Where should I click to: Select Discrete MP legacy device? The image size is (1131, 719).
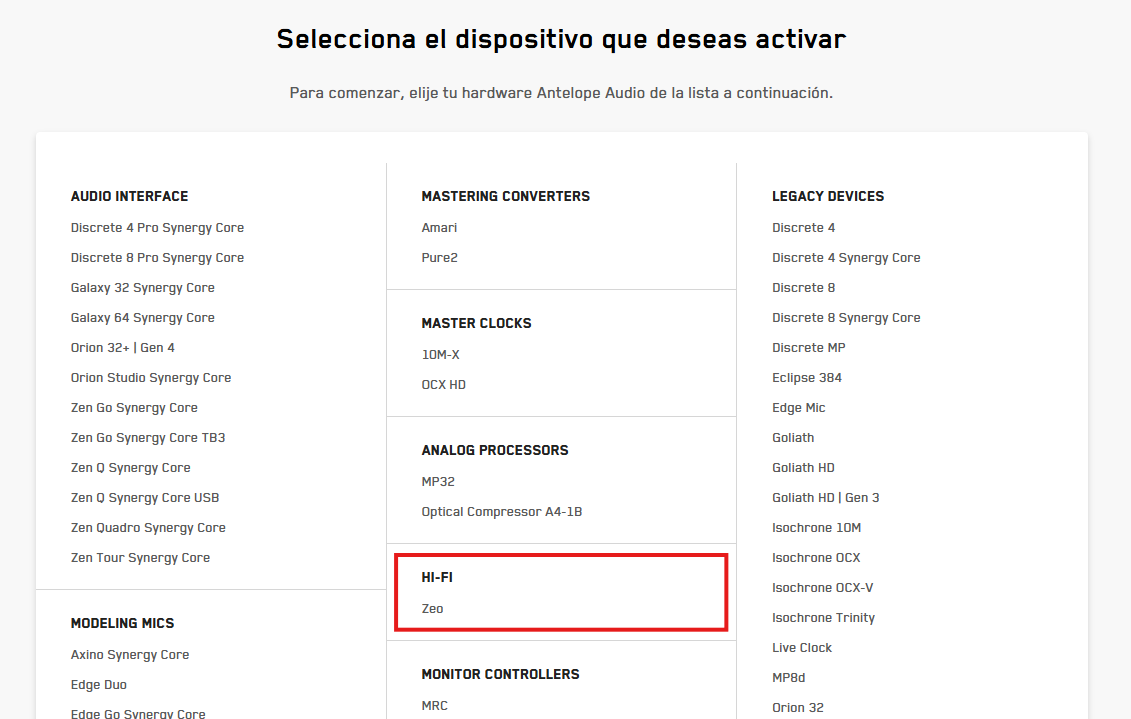(809, 348)
